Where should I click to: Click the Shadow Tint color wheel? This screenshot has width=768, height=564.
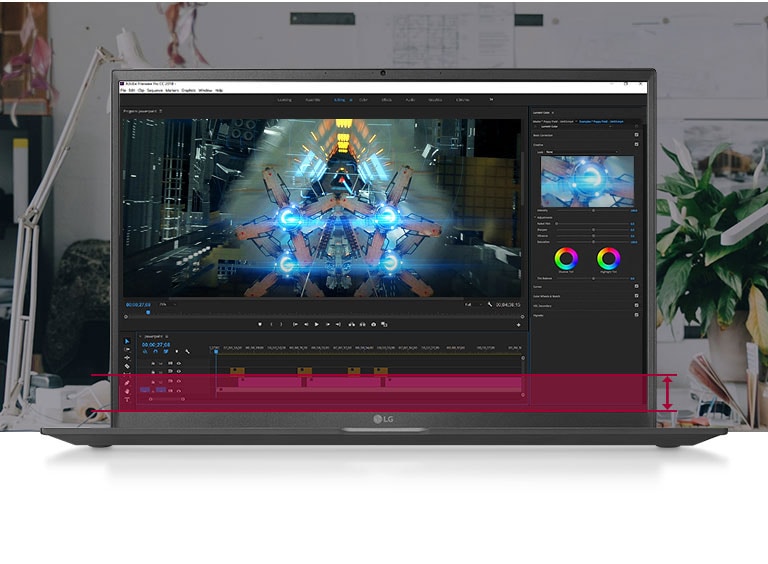tap(567, 258)
